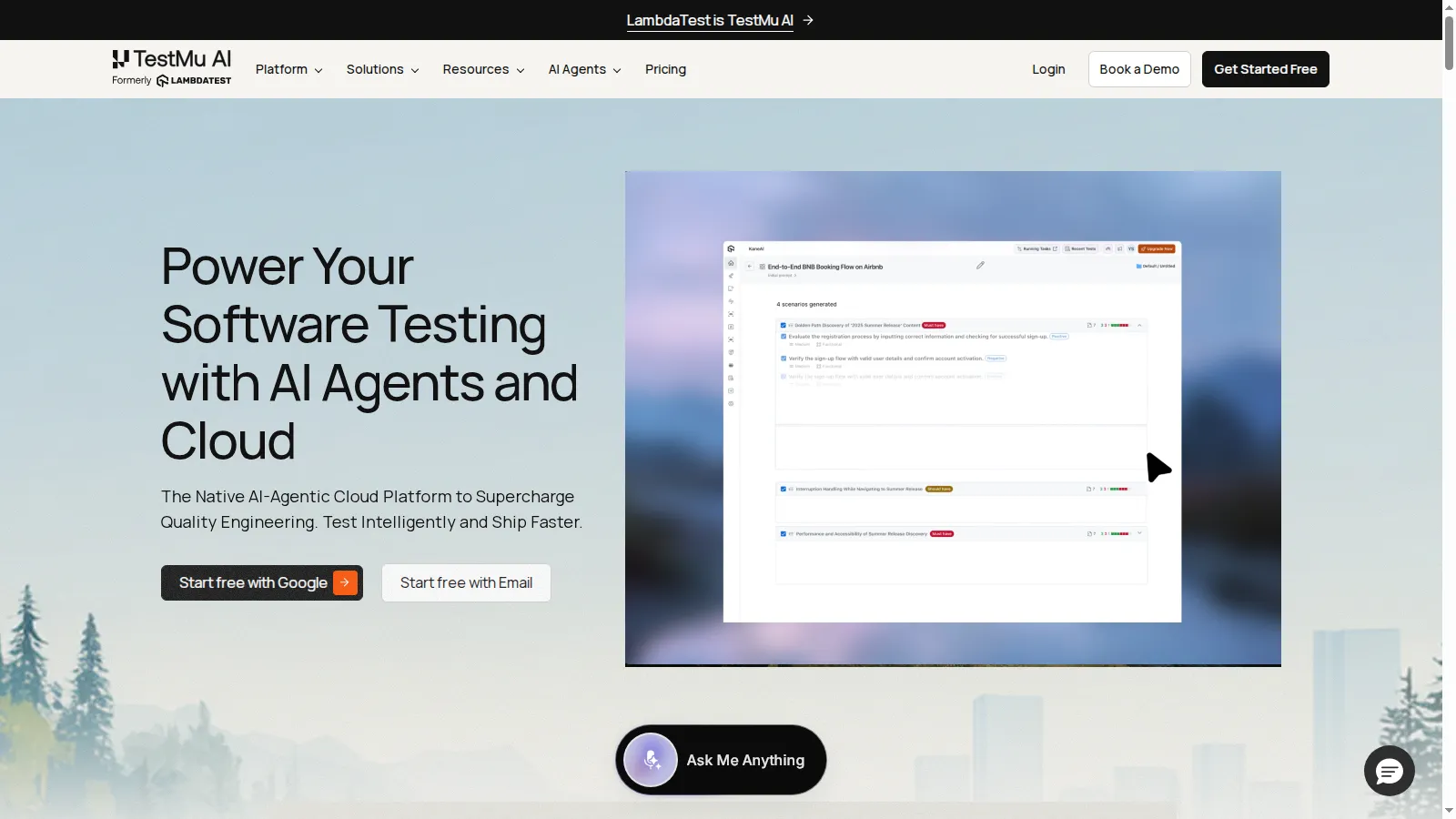The height and width of the screenshot is (819, 1456).
Task: Click Start free with Email button
Action: pyautogui.click(x=466, y=582)
